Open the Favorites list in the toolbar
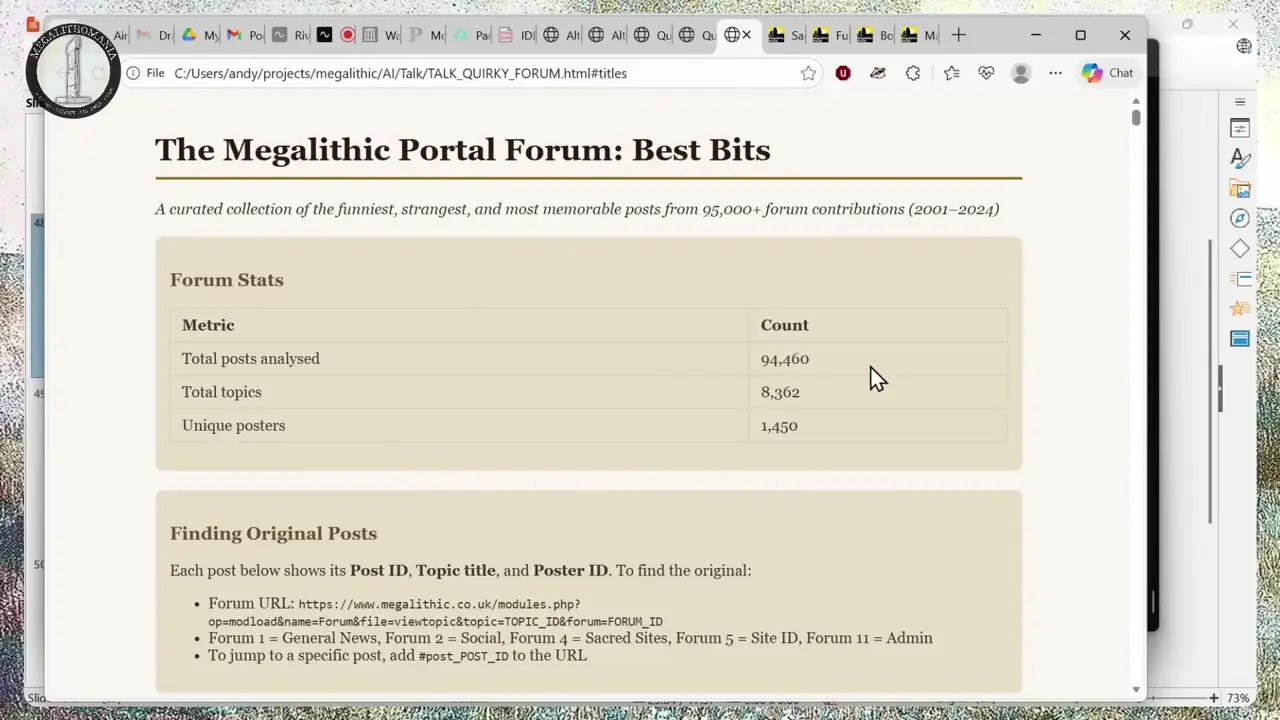This screenshot has width=1280, height=720. pyautogui.click(x=951, y=73)
